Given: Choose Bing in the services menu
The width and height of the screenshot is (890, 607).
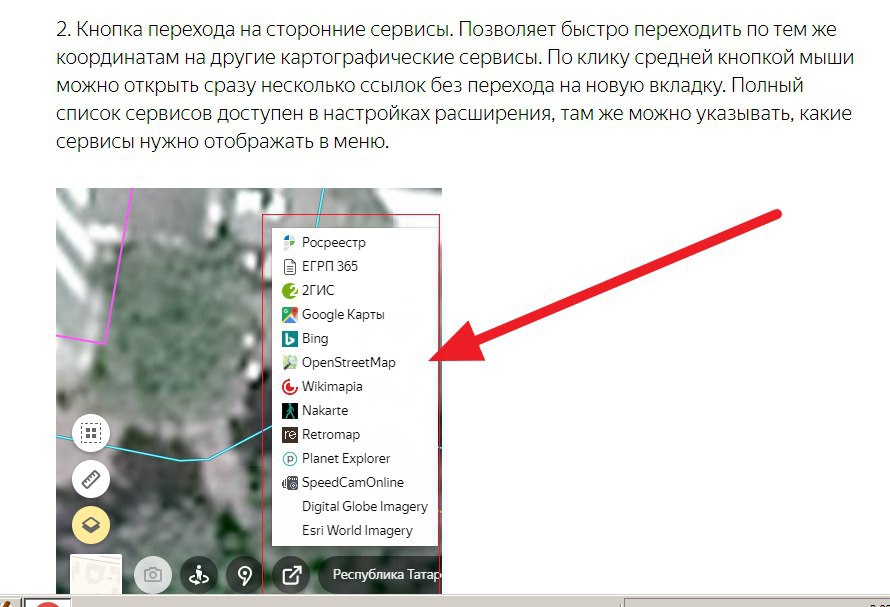Looking at the screenshot, I should (355, 338).
